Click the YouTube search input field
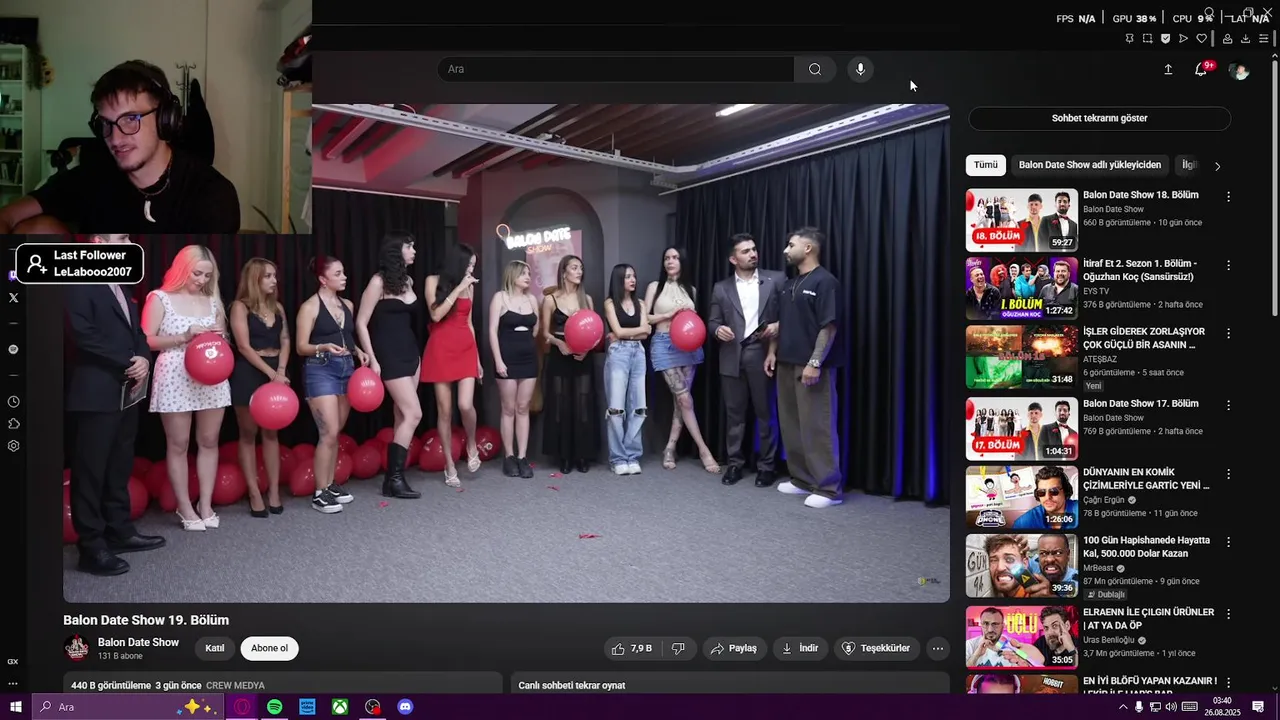This screenshot has height=720, width=1280. coord(615,69)
